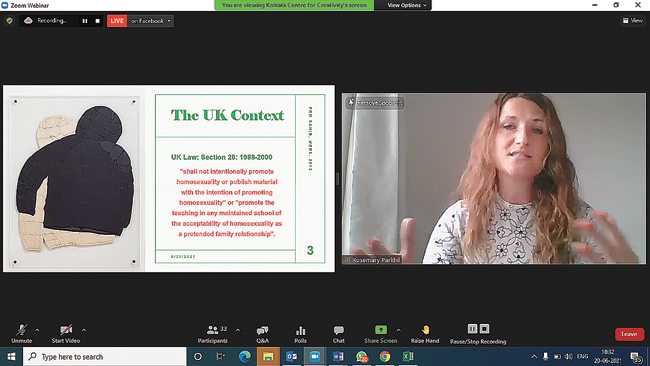Open the Participants panel
Screen dimensions: 650x366
point(213,334)
